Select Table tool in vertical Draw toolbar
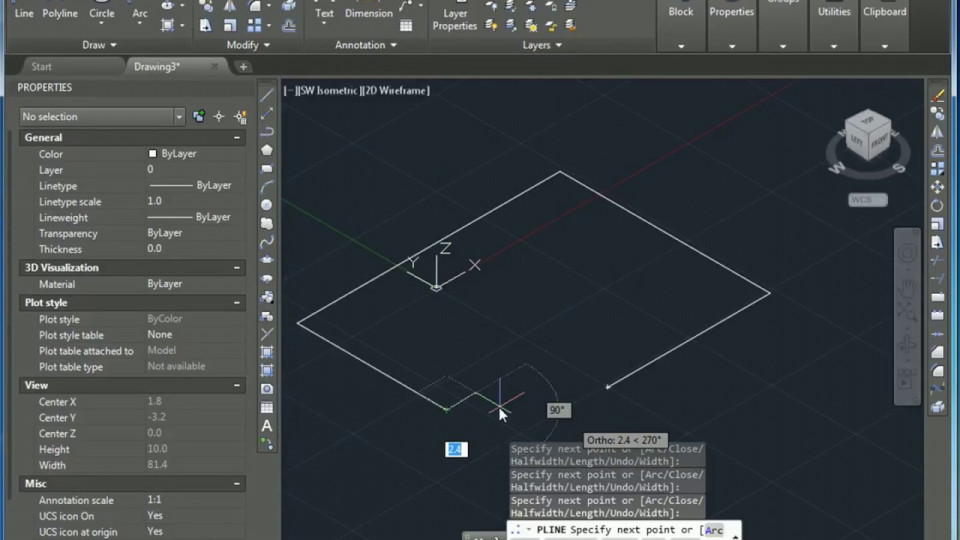The image size is (960, 540). pyautogui.click(x=266, y=407)
